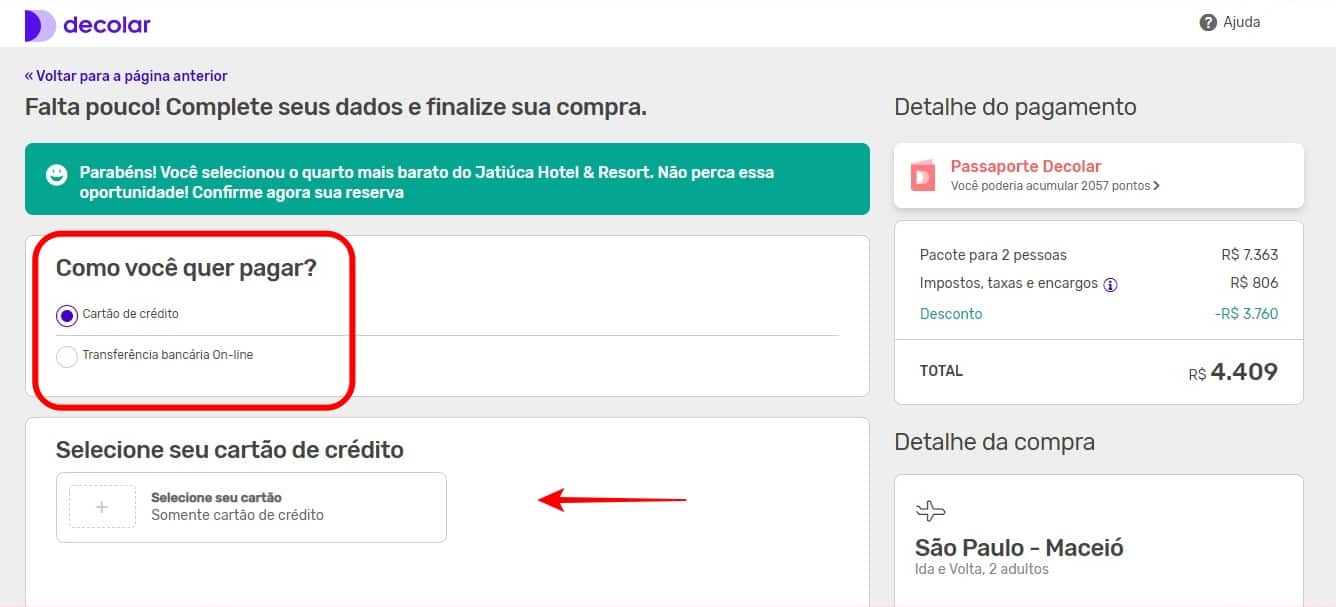Expand the Desconto detail row
Screen dimensions: 1336x607
[x=1099, y=314]
